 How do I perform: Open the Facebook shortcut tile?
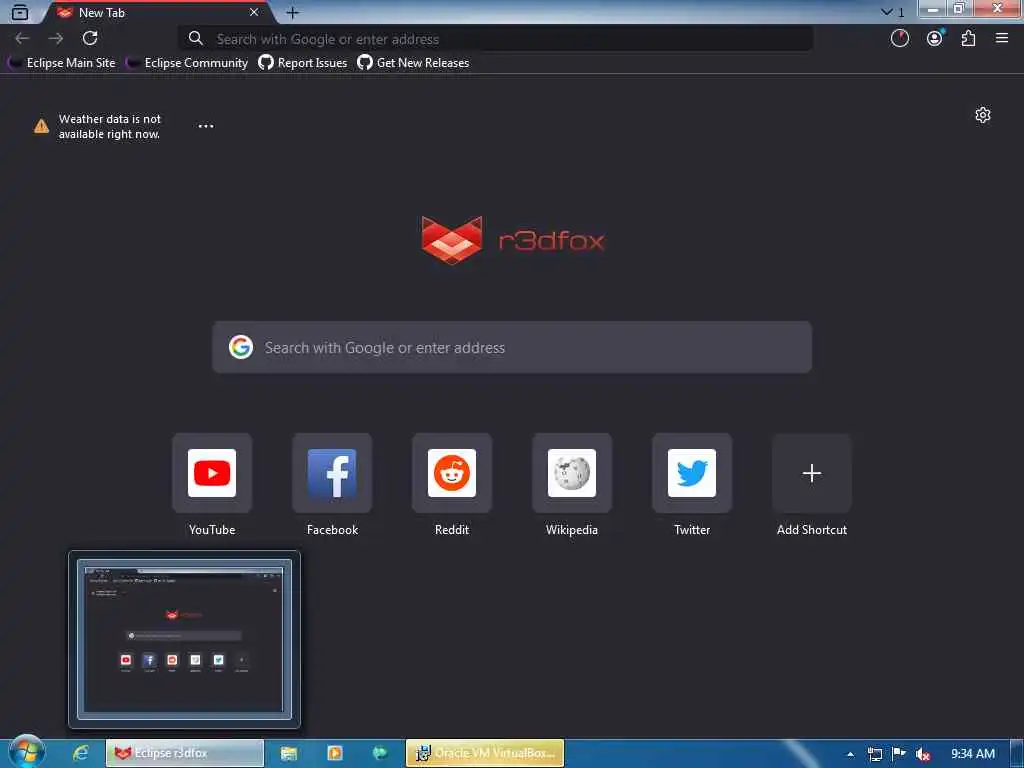[332, 473]
